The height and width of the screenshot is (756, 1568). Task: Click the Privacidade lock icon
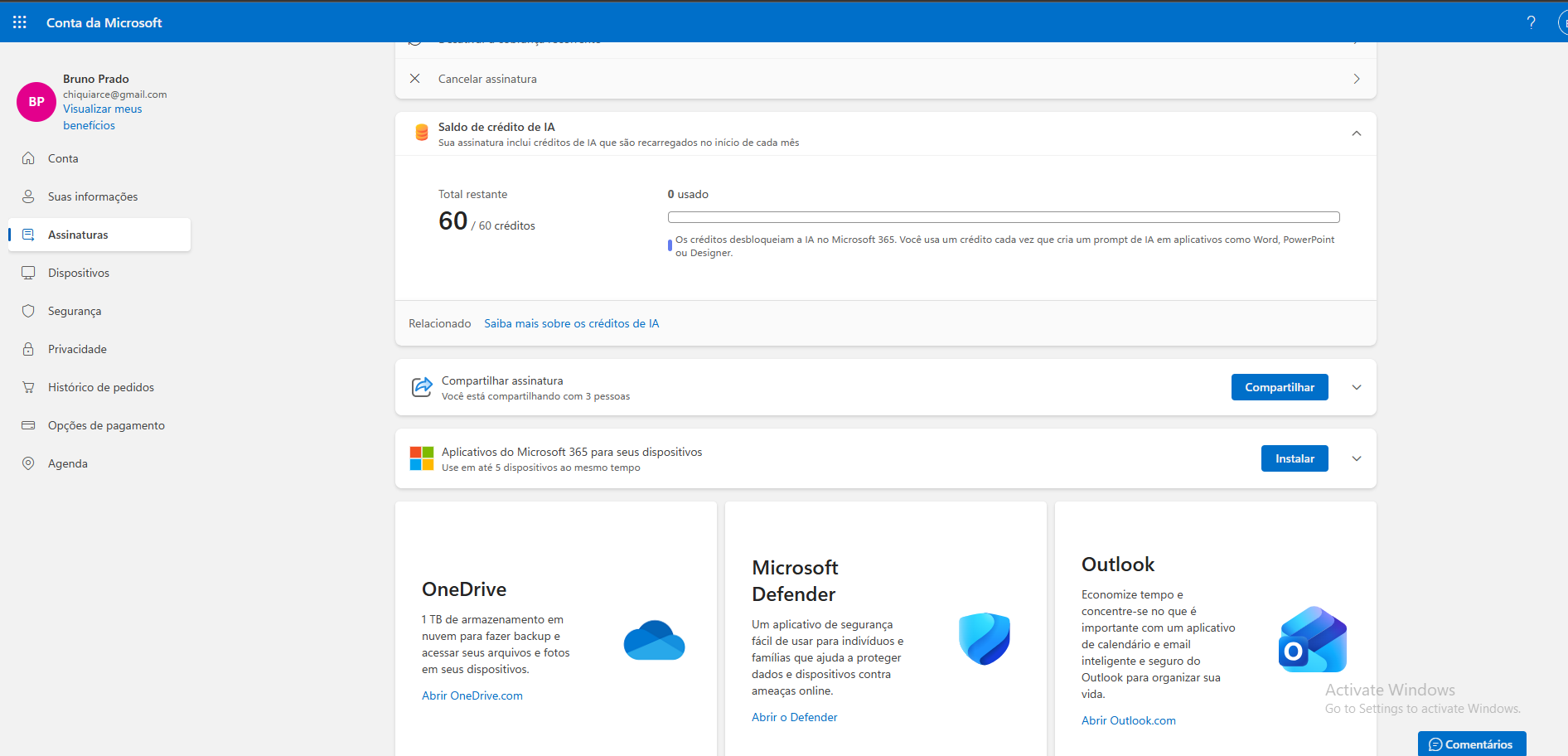coord(28,349)
